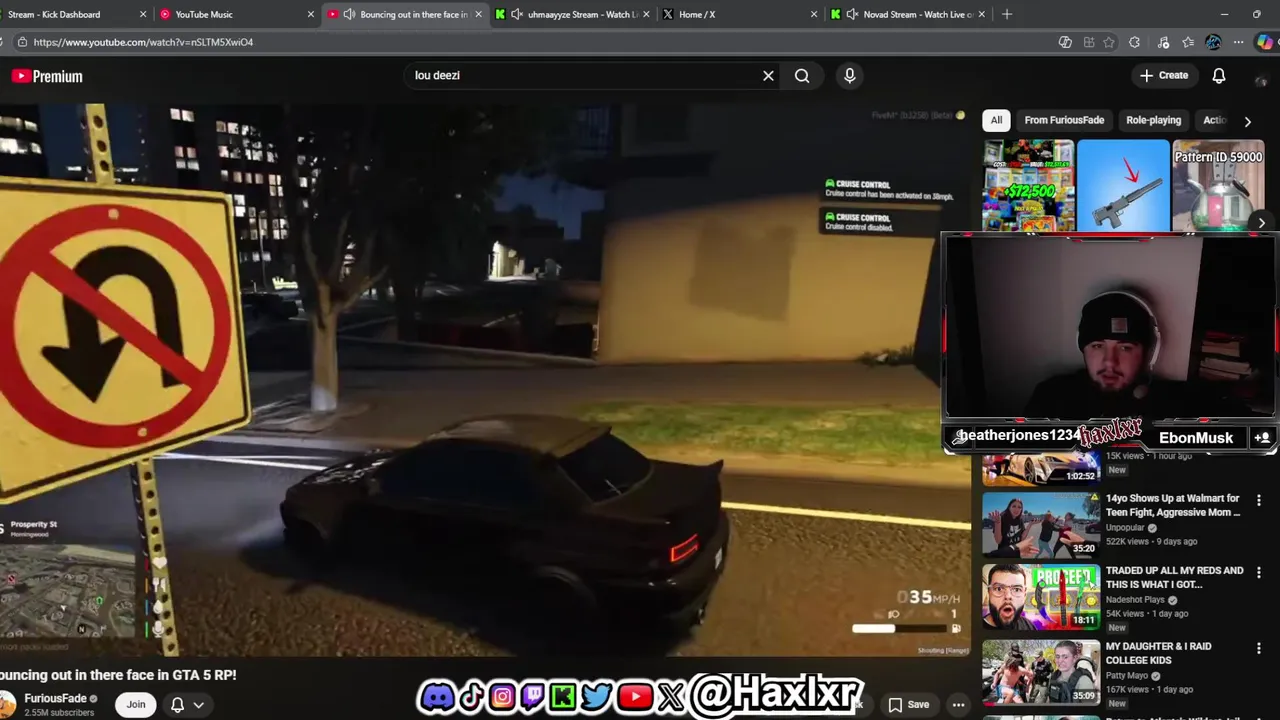Join the FuriousFade channel membership
Screen dimensions: 1280x720
[136, 704]
